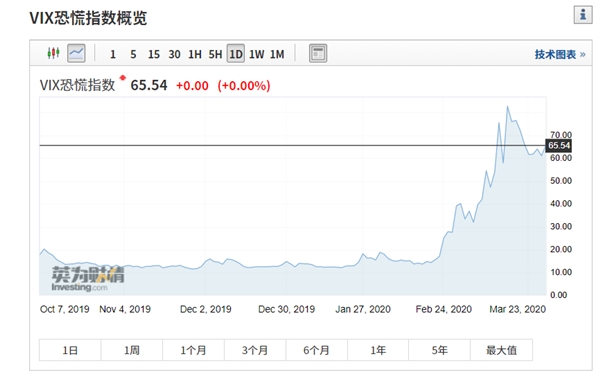Click the 40.00 axis value
Viewport: 600px width, 374px height.
point(561,204)
